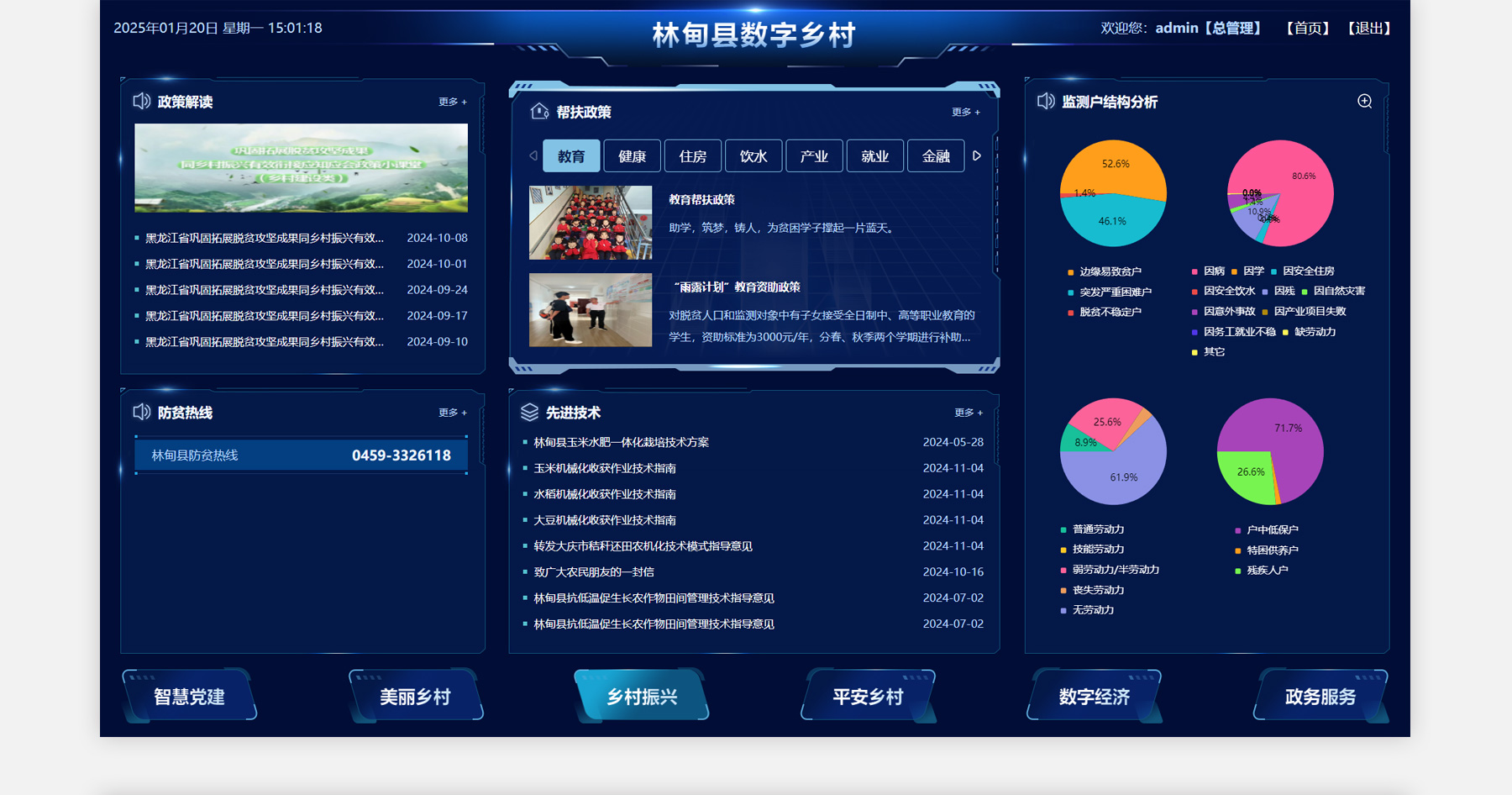
Task: Toggle 边缘易致贫户 legend item
Action: pos(1109,272)
